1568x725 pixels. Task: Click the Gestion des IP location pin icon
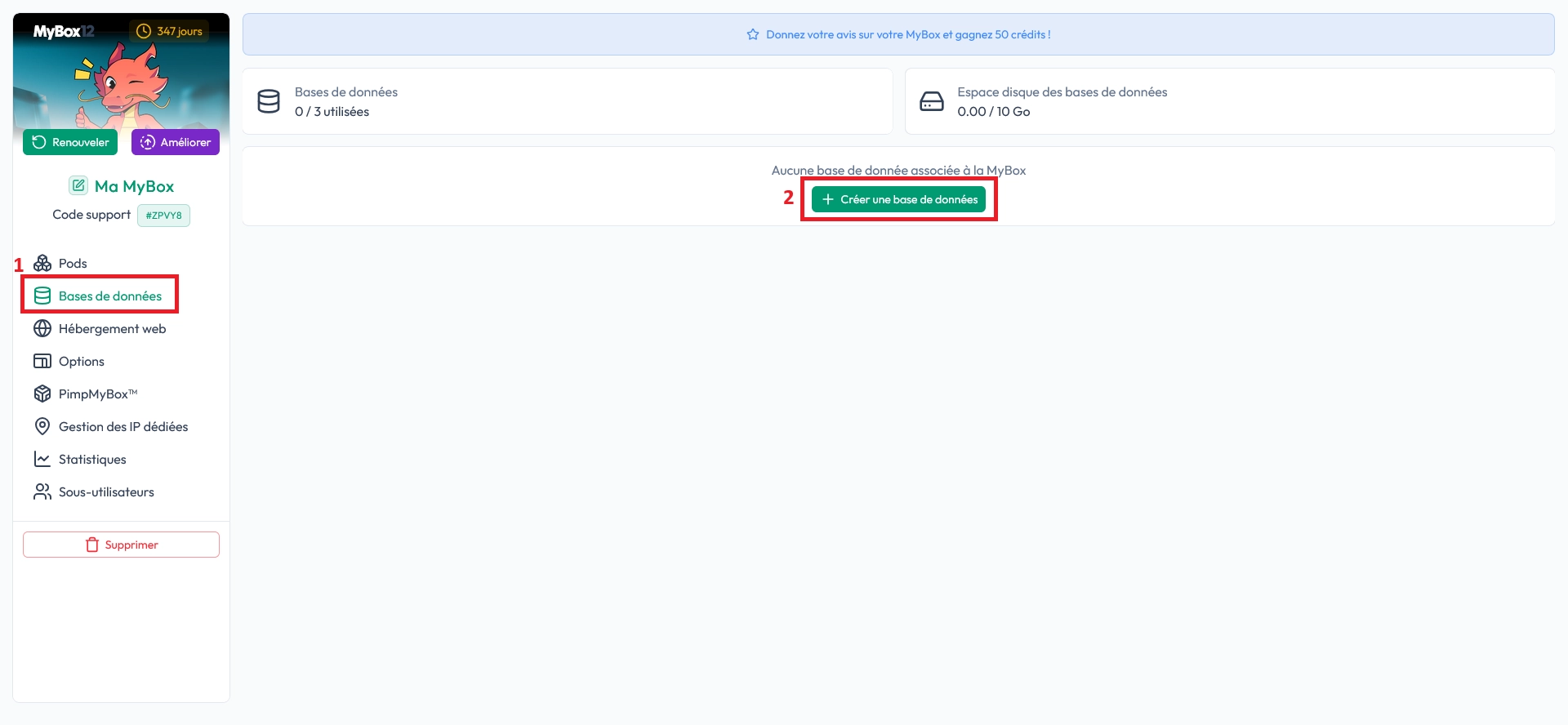tap(42, 426)
